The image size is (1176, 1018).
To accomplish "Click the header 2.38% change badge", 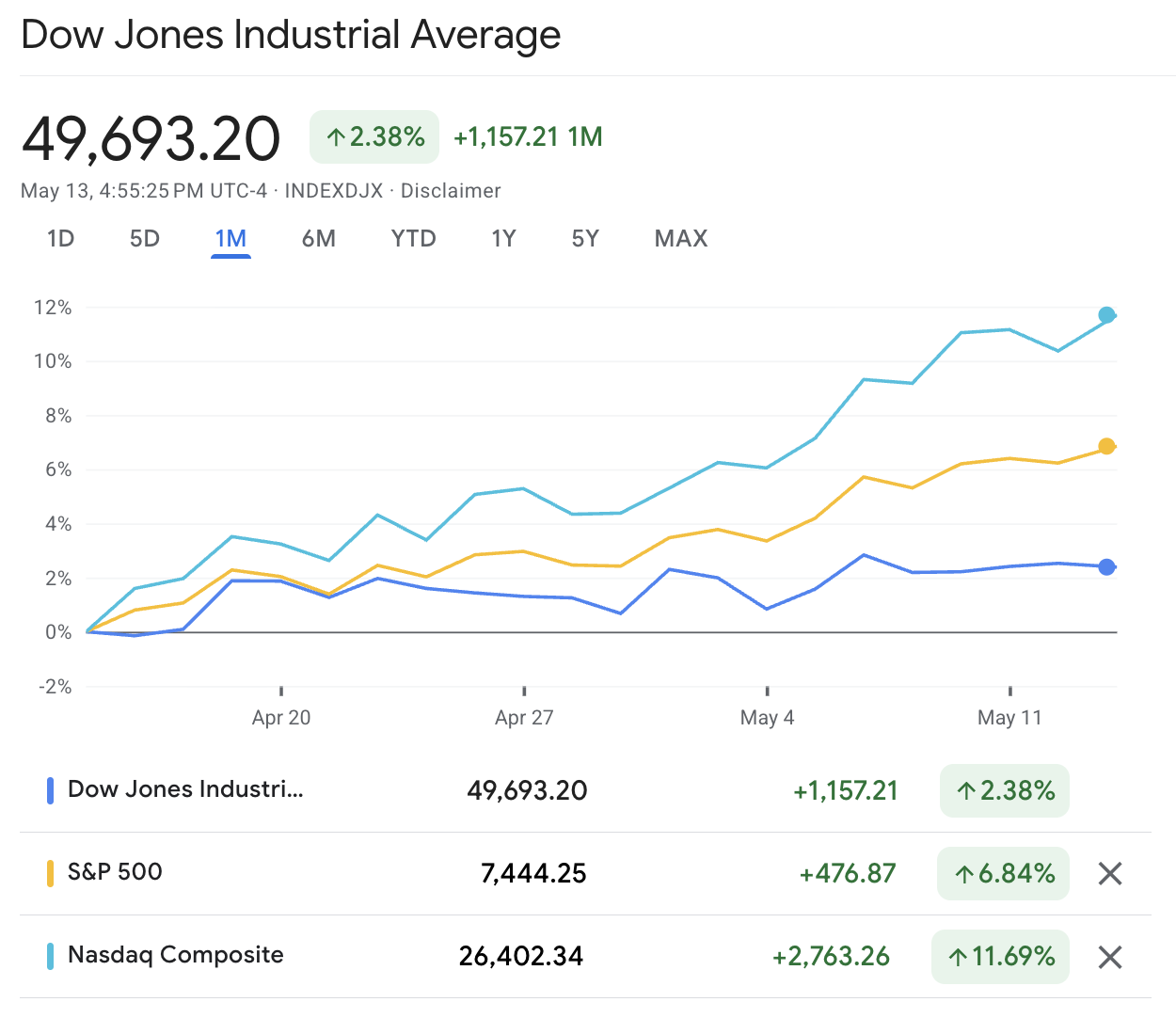I will 374,137.
